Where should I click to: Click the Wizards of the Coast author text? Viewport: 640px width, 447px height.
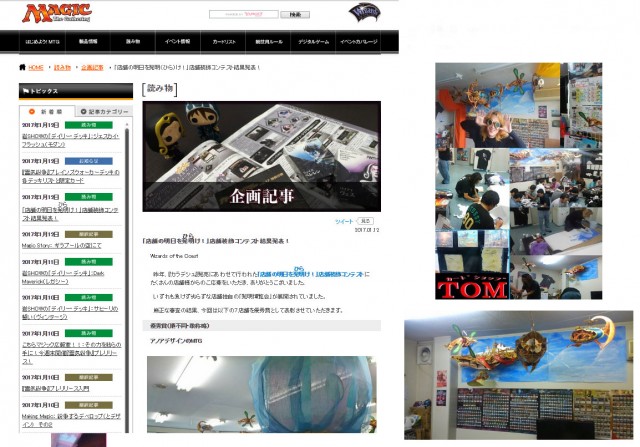[174, 256]
